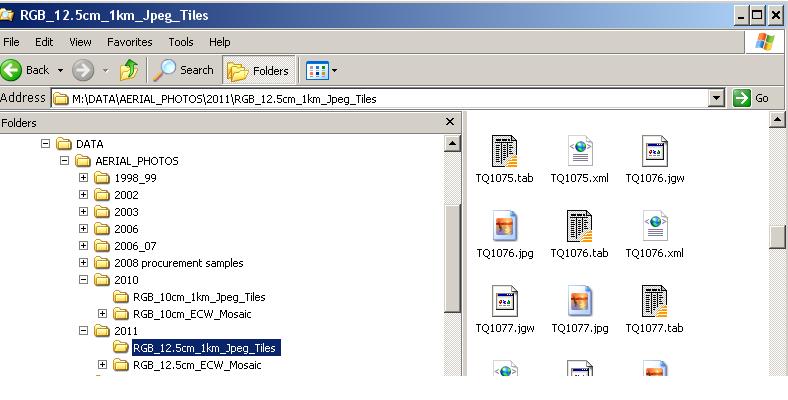Select the 2008 procurement samples folder
Viewport: 788px width, 400px height.
179,263
